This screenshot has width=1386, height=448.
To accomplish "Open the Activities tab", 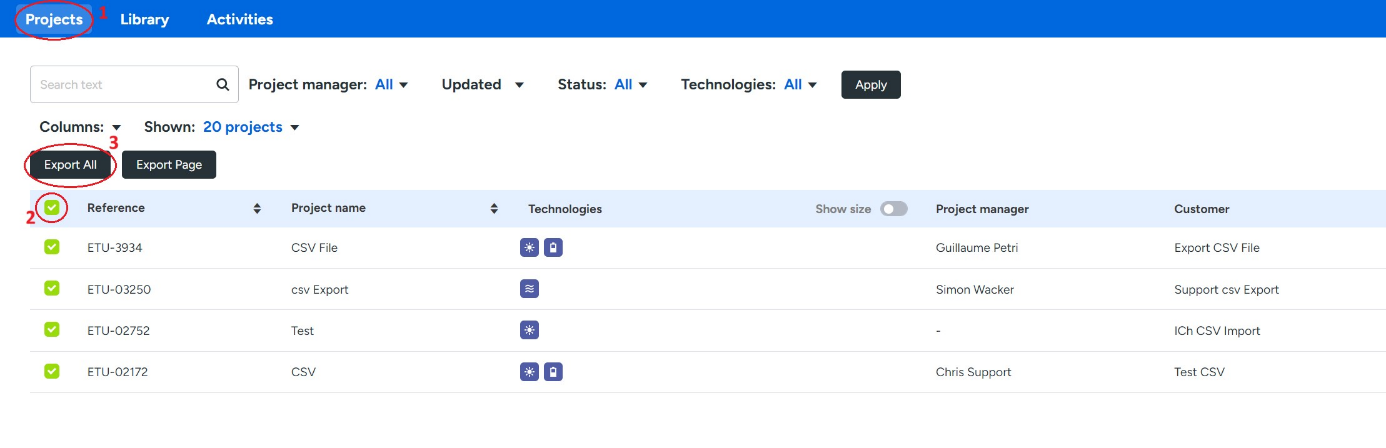I will (239, 19).
